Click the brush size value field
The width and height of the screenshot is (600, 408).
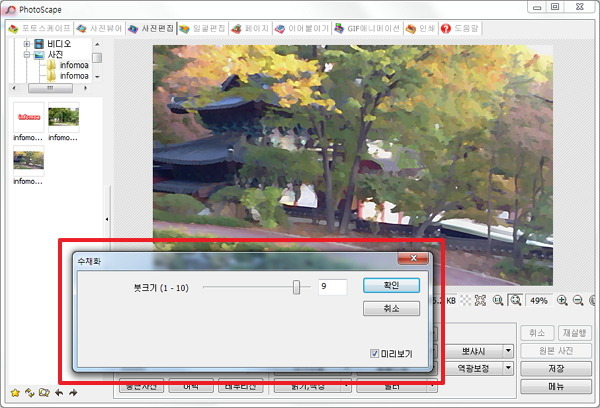click(x=333, y=287)
